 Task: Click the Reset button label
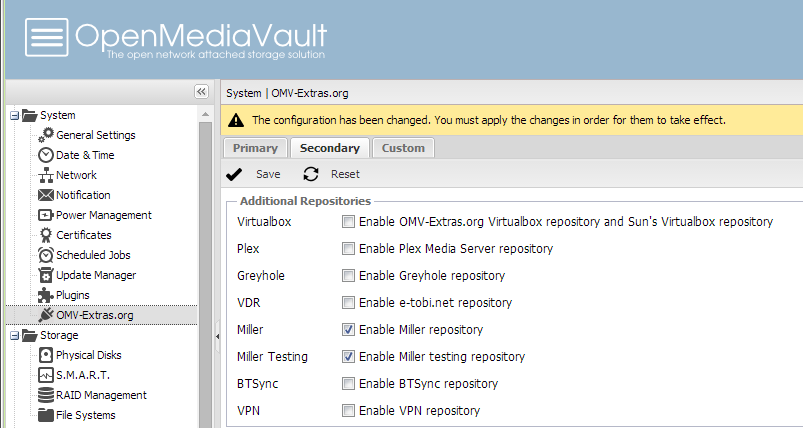click(x=345, y=174)
